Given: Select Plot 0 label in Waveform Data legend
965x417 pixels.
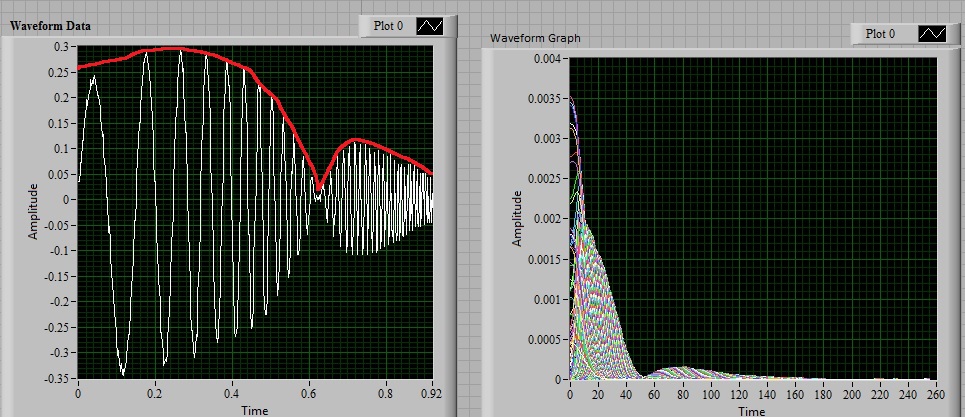Looking at the screenshot, I should [388, 26].
